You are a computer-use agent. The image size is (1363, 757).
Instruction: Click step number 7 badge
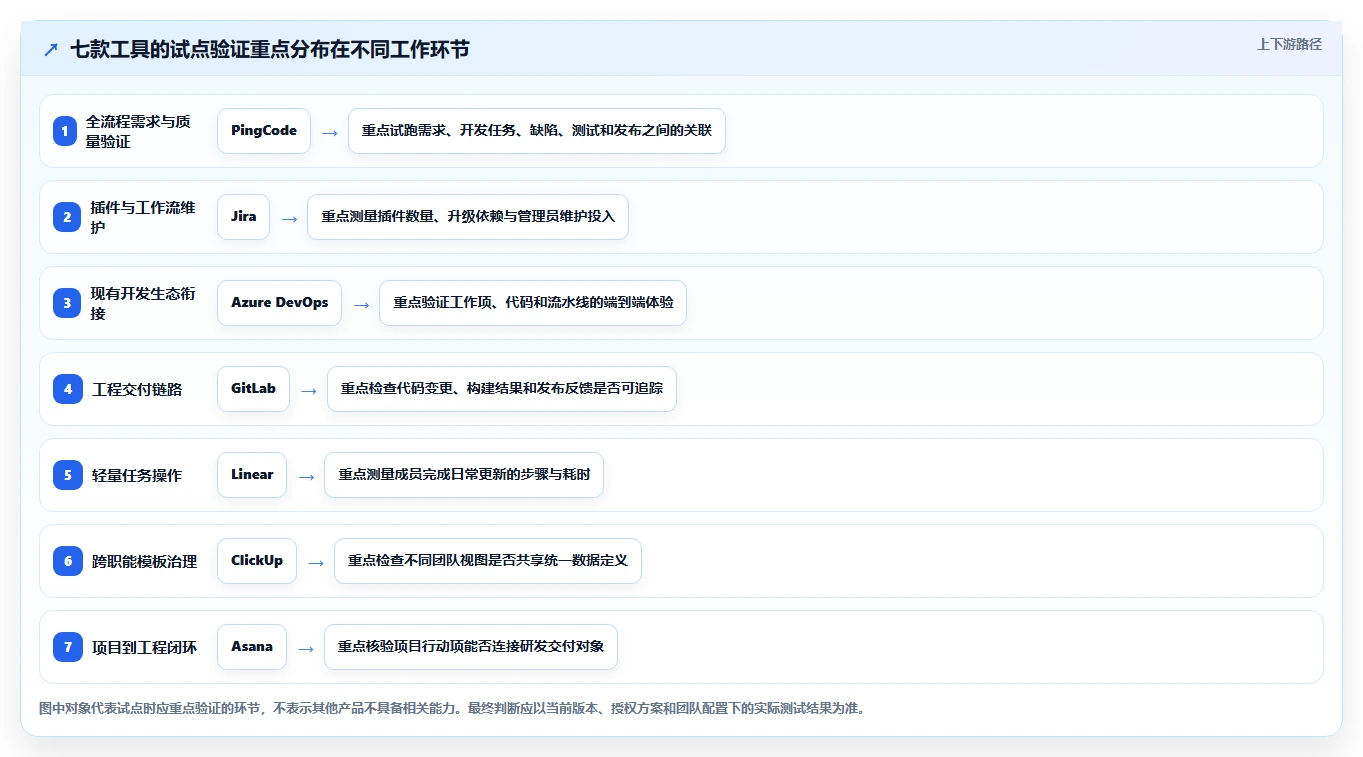[x=68, y=647]
